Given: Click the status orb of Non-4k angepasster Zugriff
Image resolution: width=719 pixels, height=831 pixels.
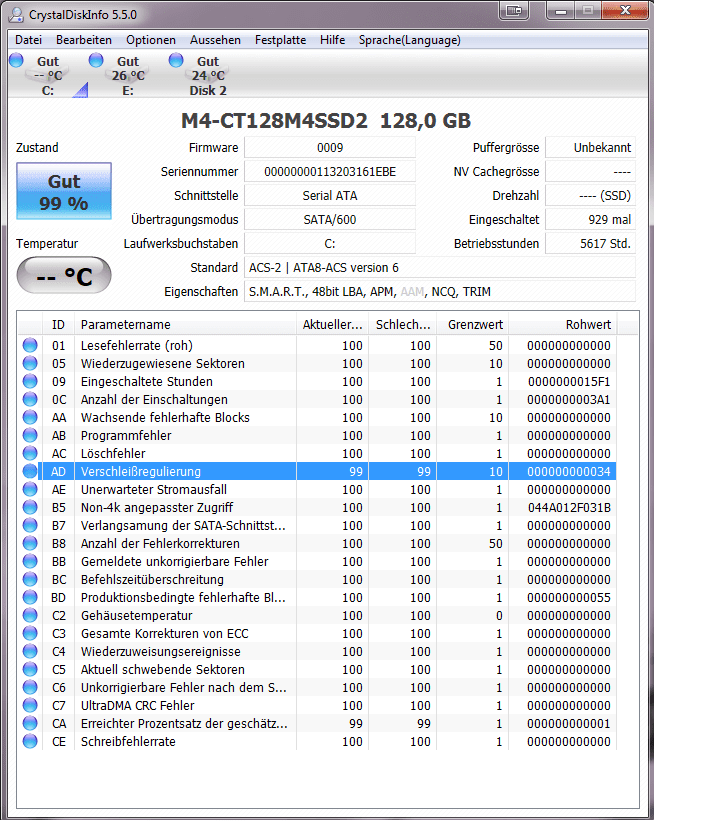Looking at the screenshot, I should [x=30, y=508].
